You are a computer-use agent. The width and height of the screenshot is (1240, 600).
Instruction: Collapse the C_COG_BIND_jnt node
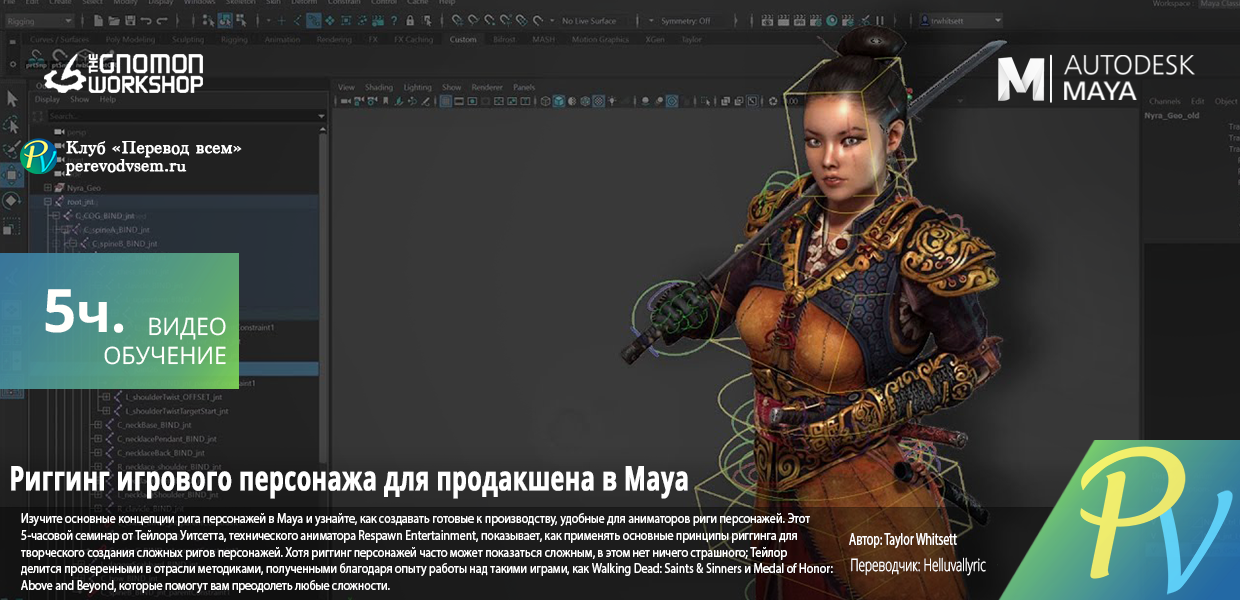click(x=54, y=216)
